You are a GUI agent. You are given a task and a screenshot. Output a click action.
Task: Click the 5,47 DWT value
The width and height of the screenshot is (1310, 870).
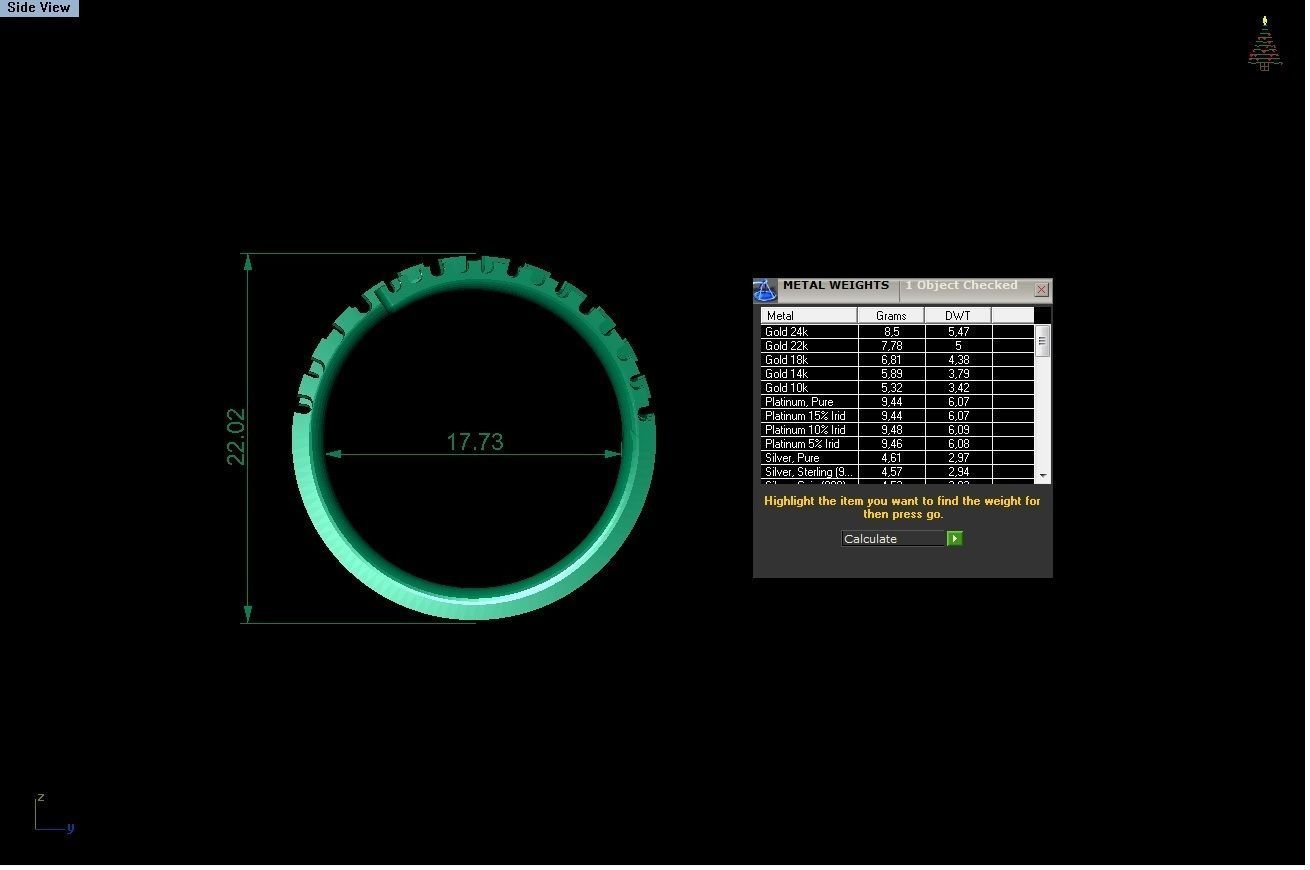958,332
